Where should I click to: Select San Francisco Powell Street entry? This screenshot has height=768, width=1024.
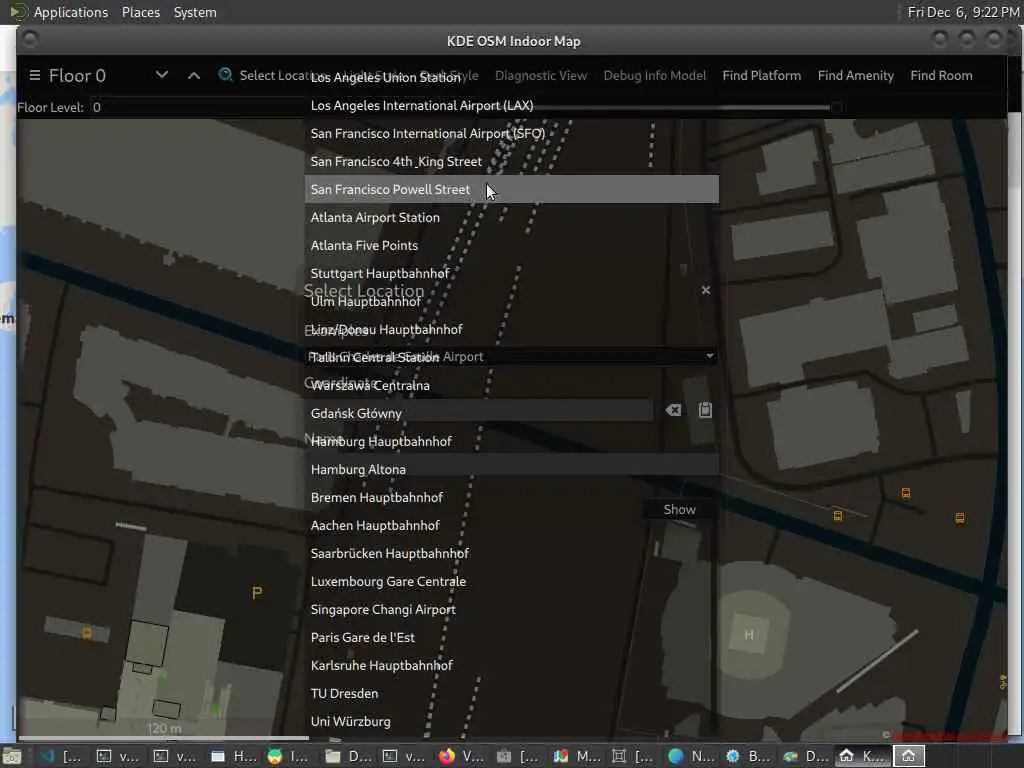[511, 189]
